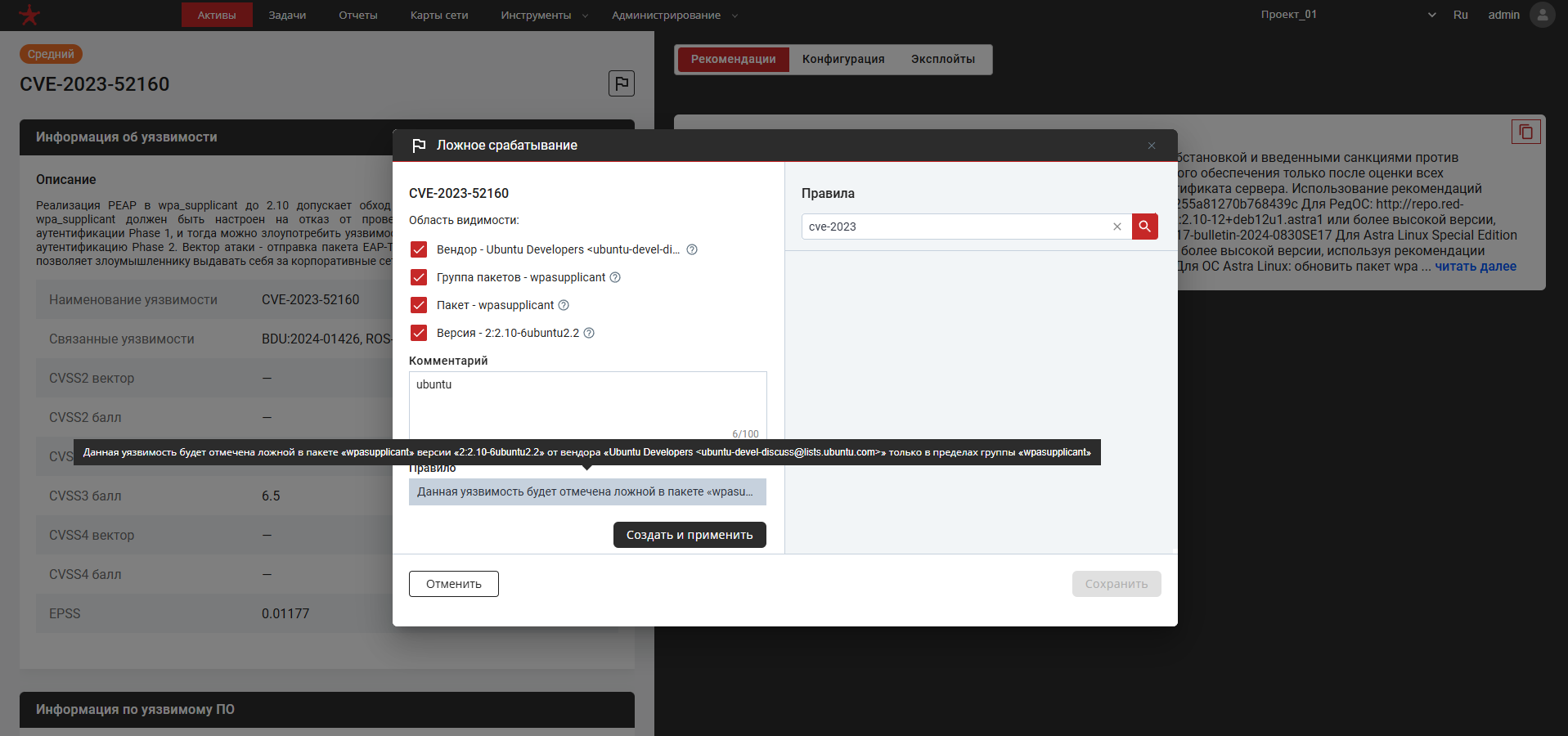Click the admin username label
Viewport: 1568px width, 736px height.
pyautogui.click(x=1503, y=15)
